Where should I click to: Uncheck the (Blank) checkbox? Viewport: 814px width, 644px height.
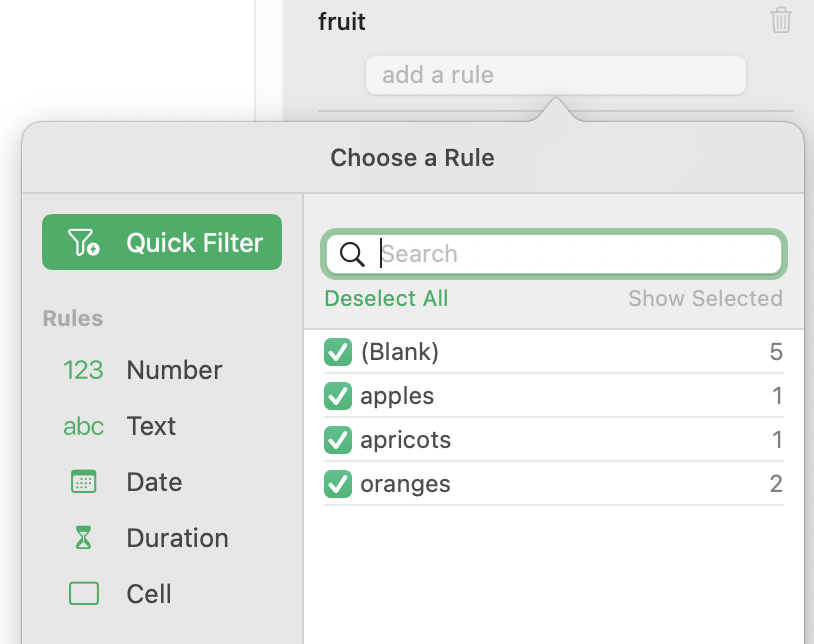pos(338,352)
